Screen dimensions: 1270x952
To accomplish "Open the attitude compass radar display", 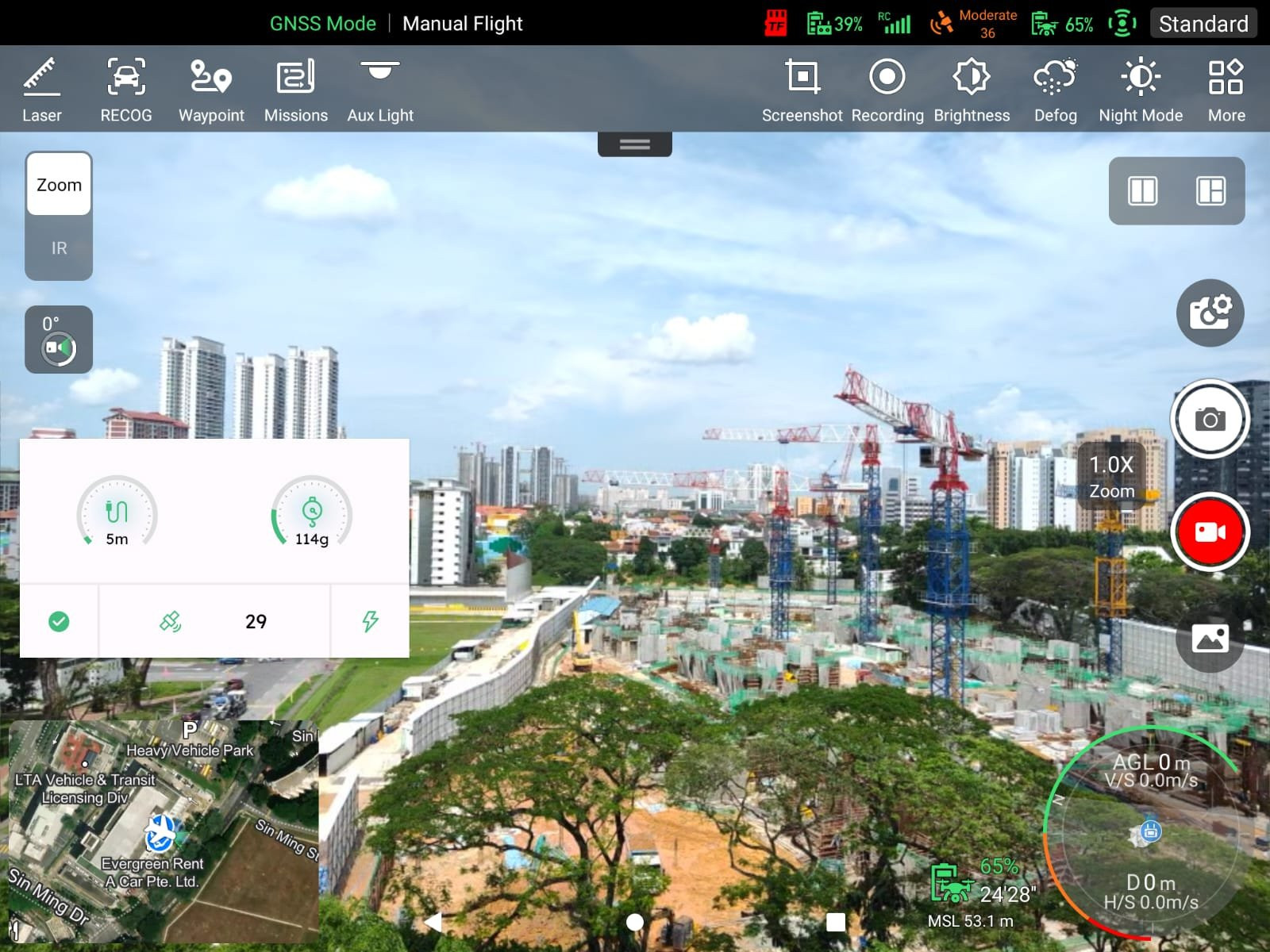I will pyautogui.click(x=1150, y=833).
